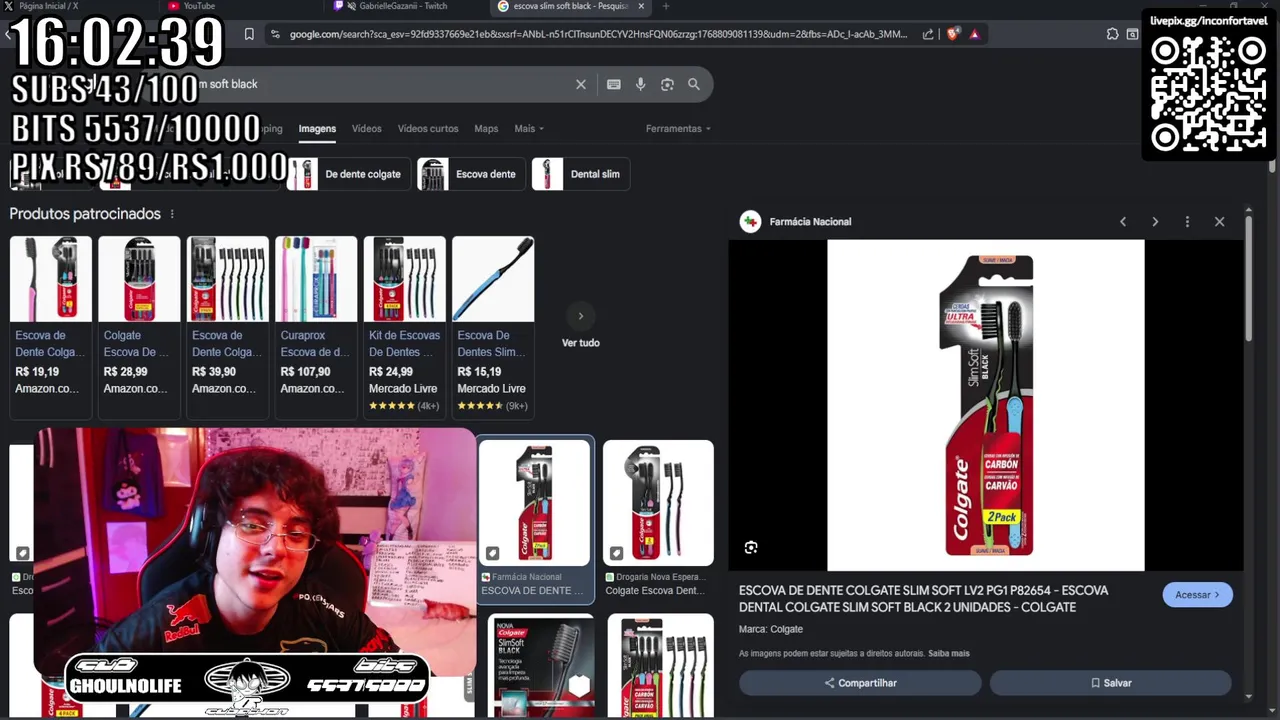This screenshot has height=720, width=1280.
Task: Click the large Colgate 2Pack preview image
Action: pos(986,405)
